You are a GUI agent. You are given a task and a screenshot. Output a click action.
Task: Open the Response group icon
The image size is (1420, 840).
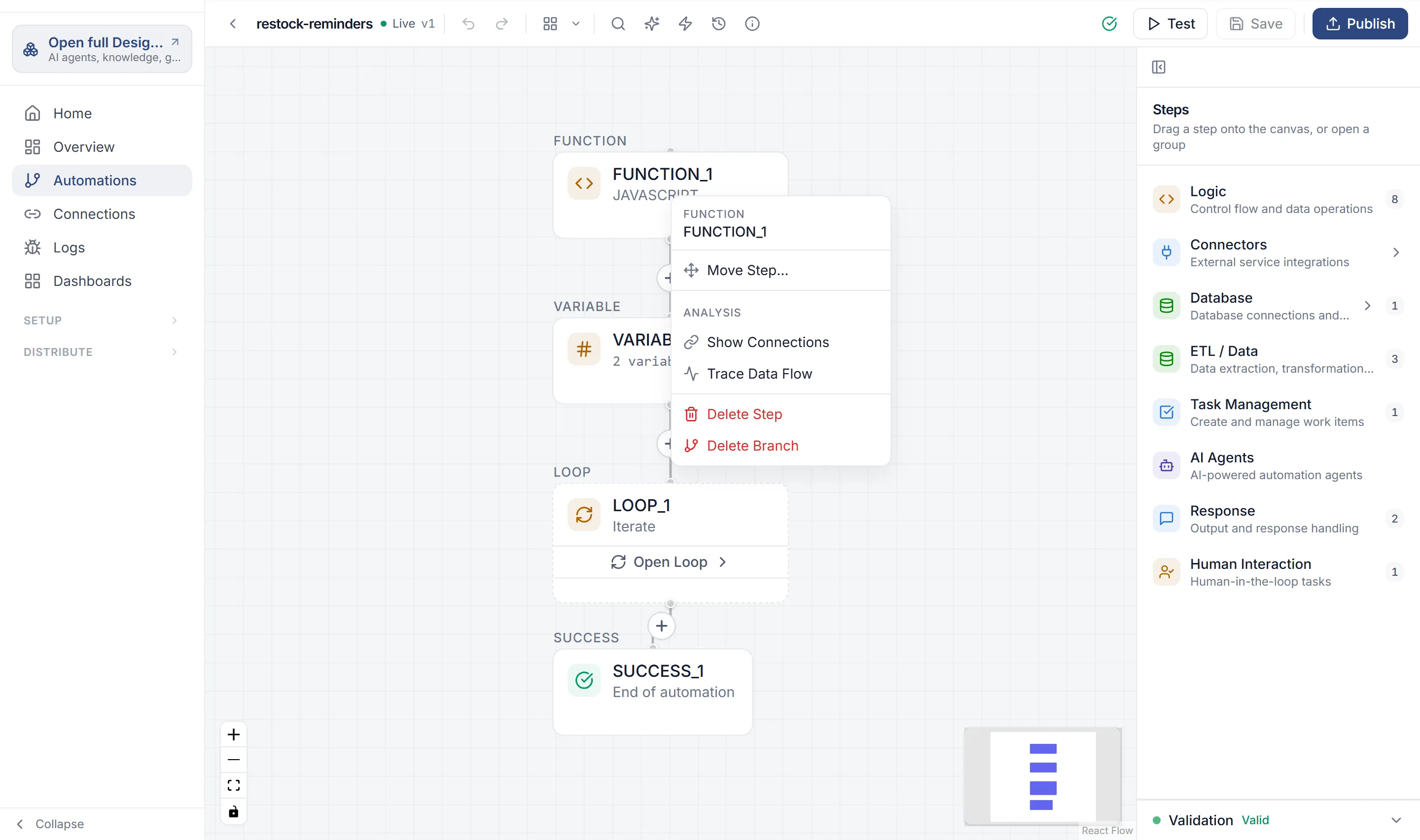(x=1167, y=519)
